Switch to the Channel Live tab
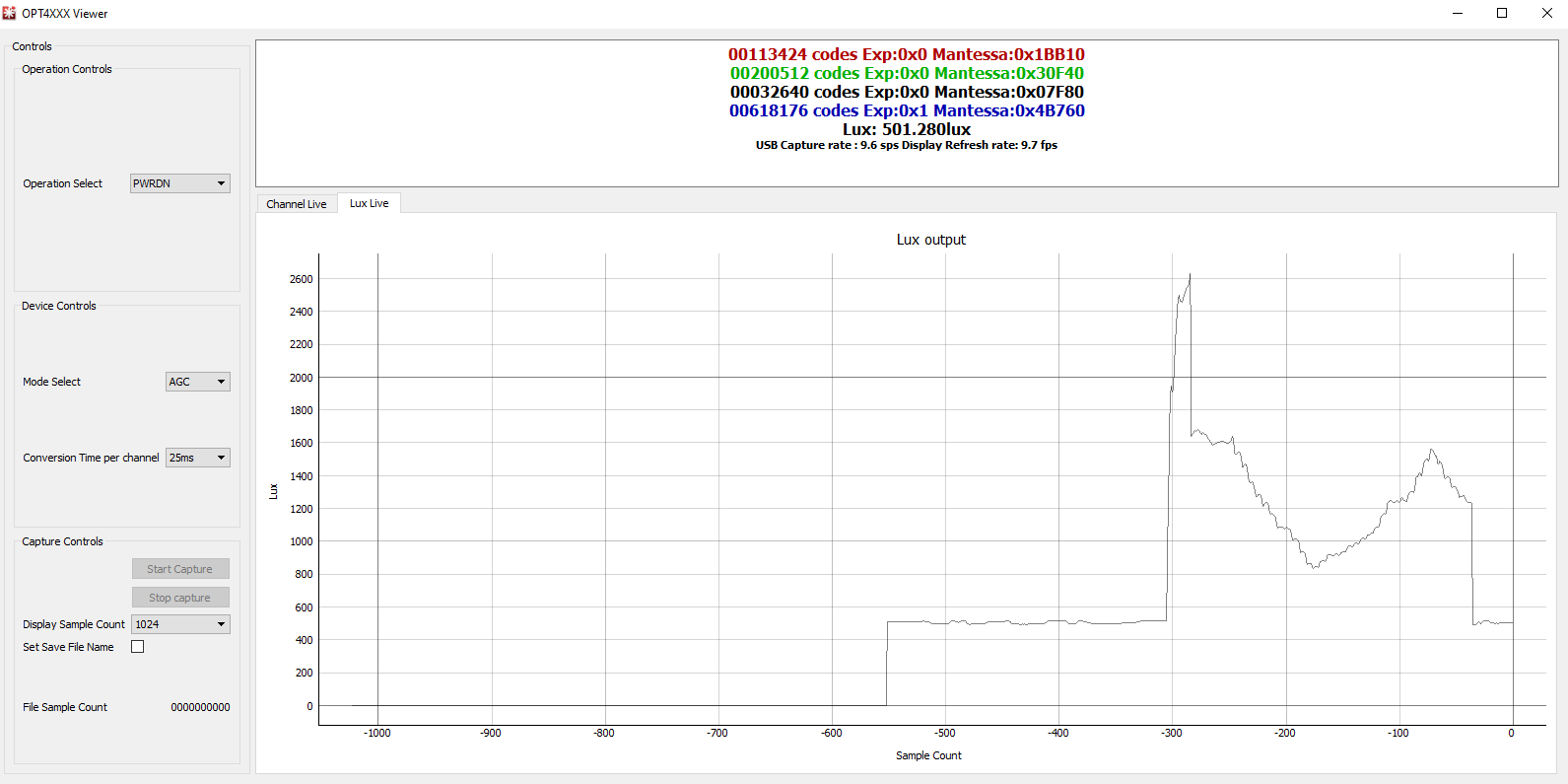This screenshot has height=784, width=1568. pyautogui.click(x=296, y=204)
